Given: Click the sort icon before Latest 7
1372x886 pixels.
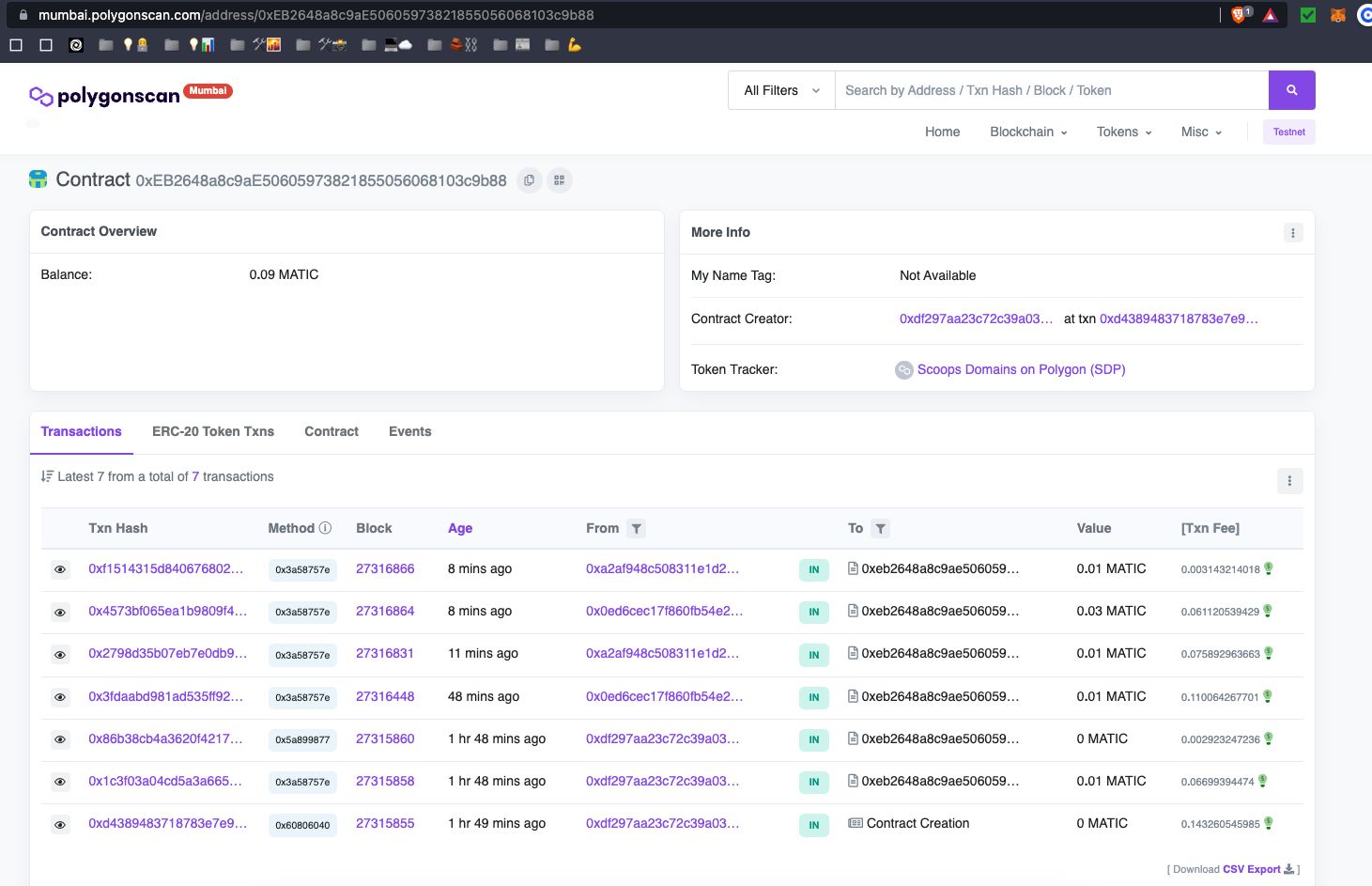Looking at the screenshot, I should pos(47,476).
